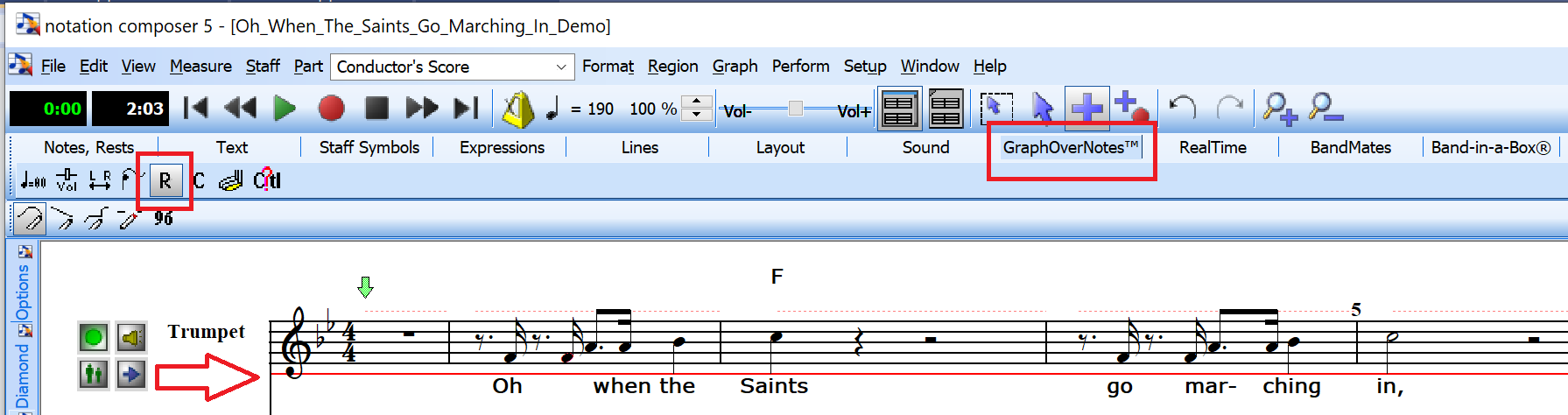The image size is (1568, 415).
Task: Open the Perform menu
Action: click(x=800, y=67)
